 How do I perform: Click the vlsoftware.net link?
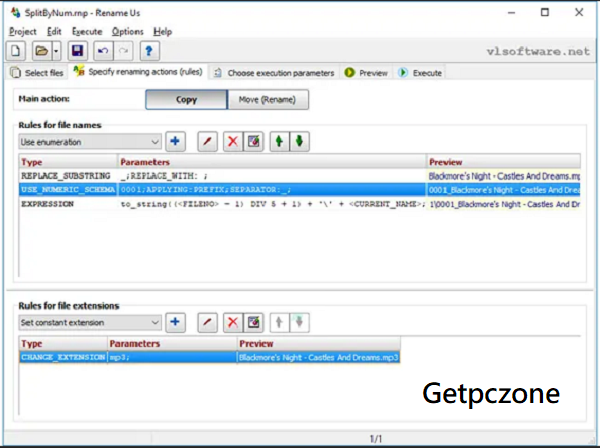(538, 51)
